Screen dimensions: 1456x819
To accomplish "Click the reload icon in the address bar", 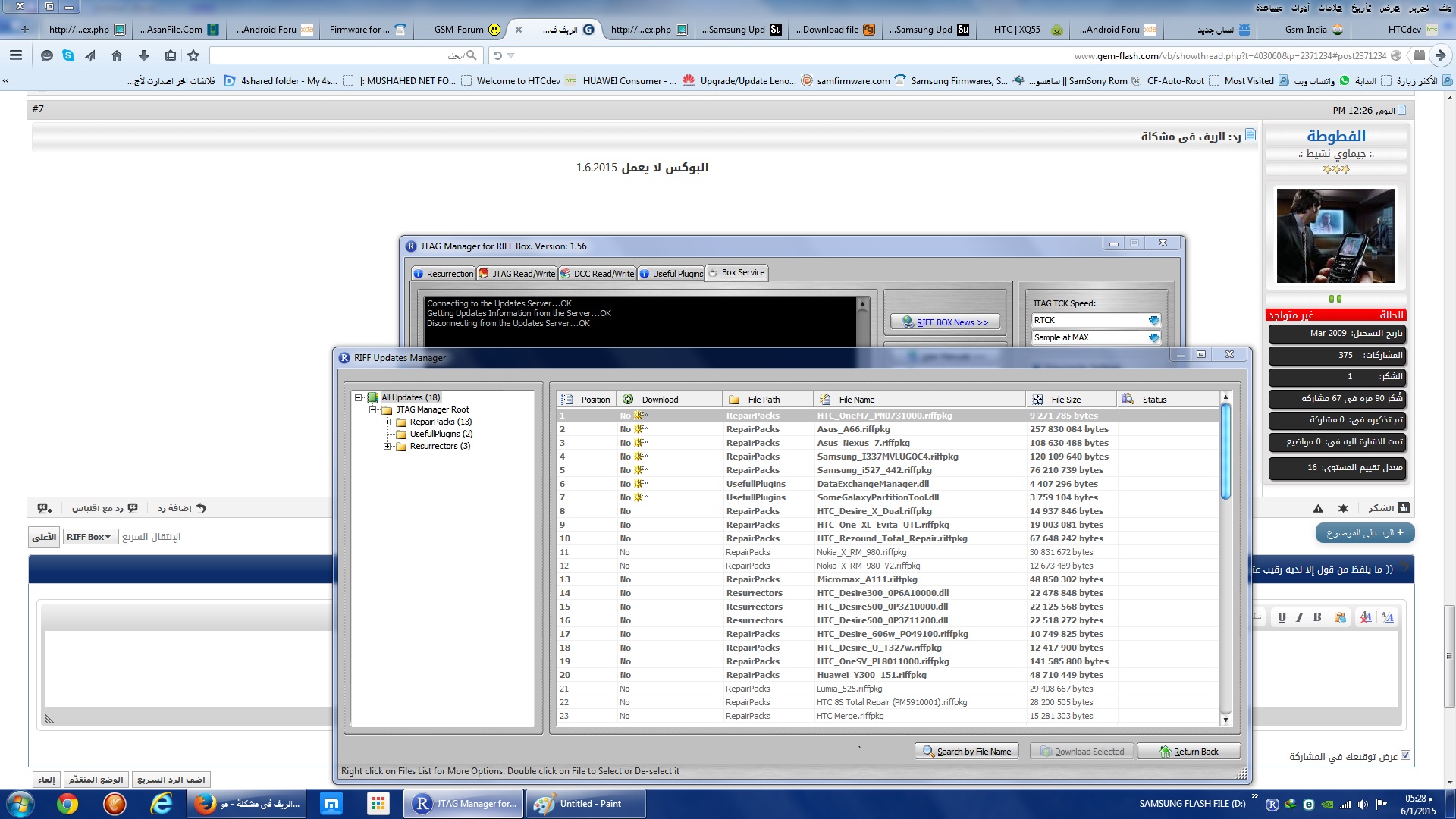I will (497, 55).
